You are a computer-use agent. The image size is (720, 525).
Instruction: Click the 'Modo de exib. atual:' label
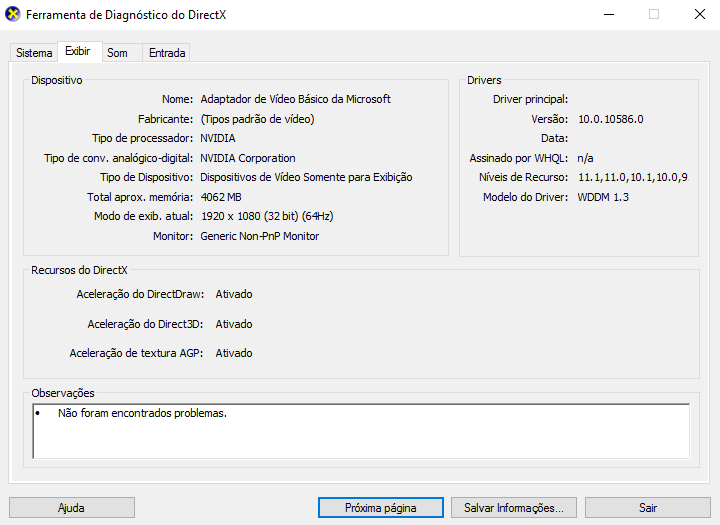143,216
